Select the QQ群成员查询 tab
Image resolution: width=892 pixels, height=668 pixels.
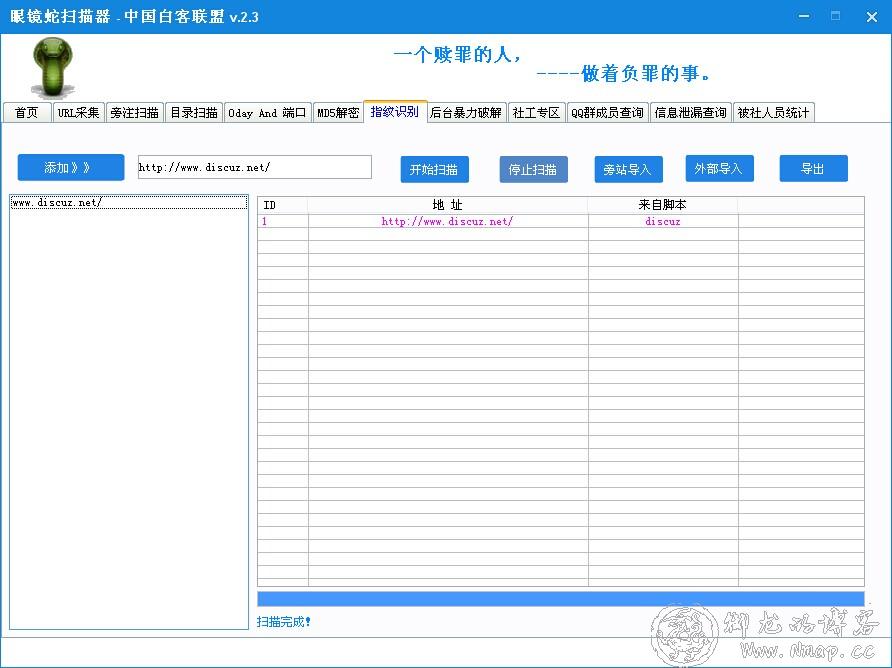(x=608, y=113)
